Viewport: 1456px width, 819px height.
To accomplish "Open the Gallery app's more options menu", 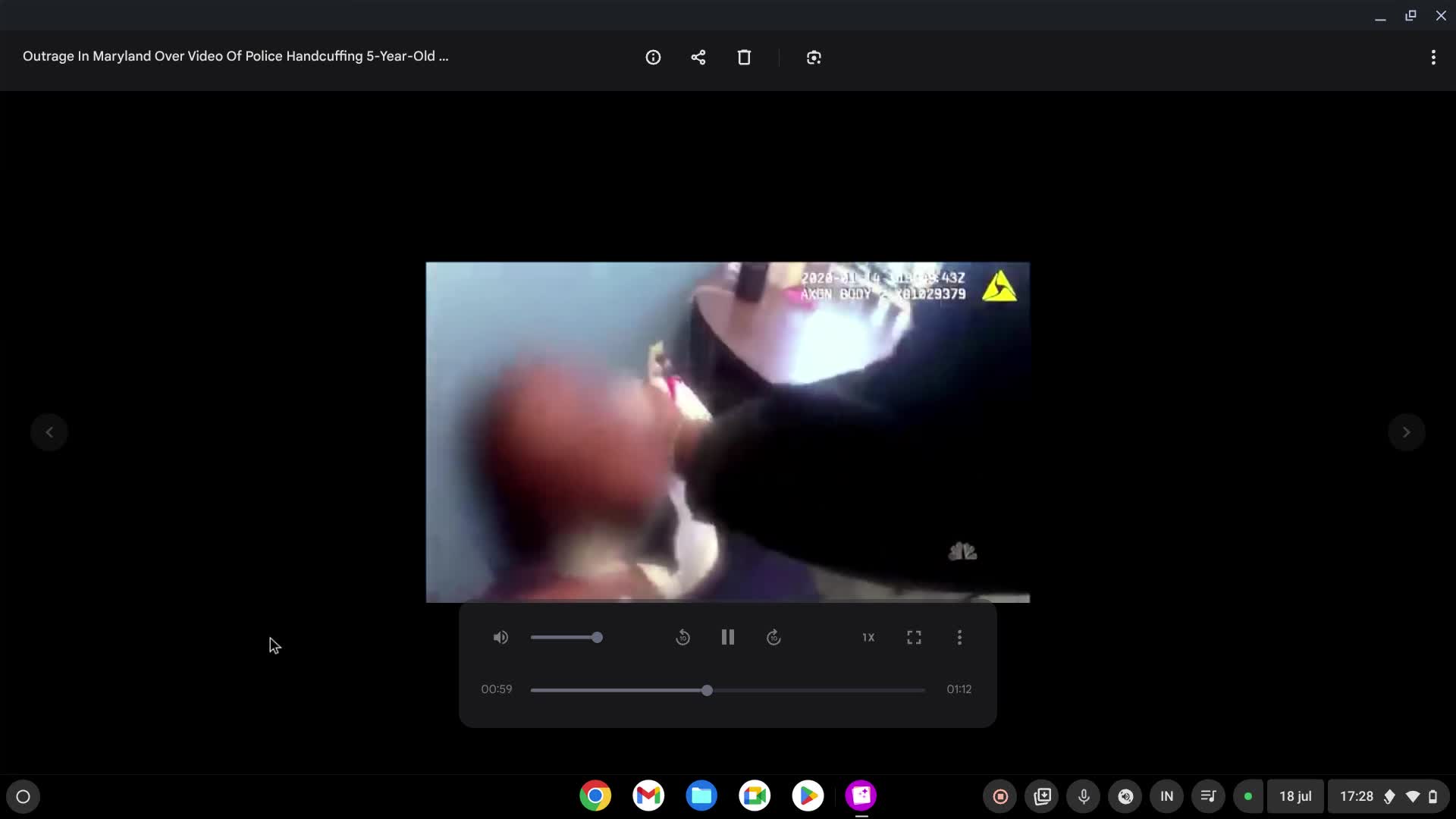I will (1432, 58).
